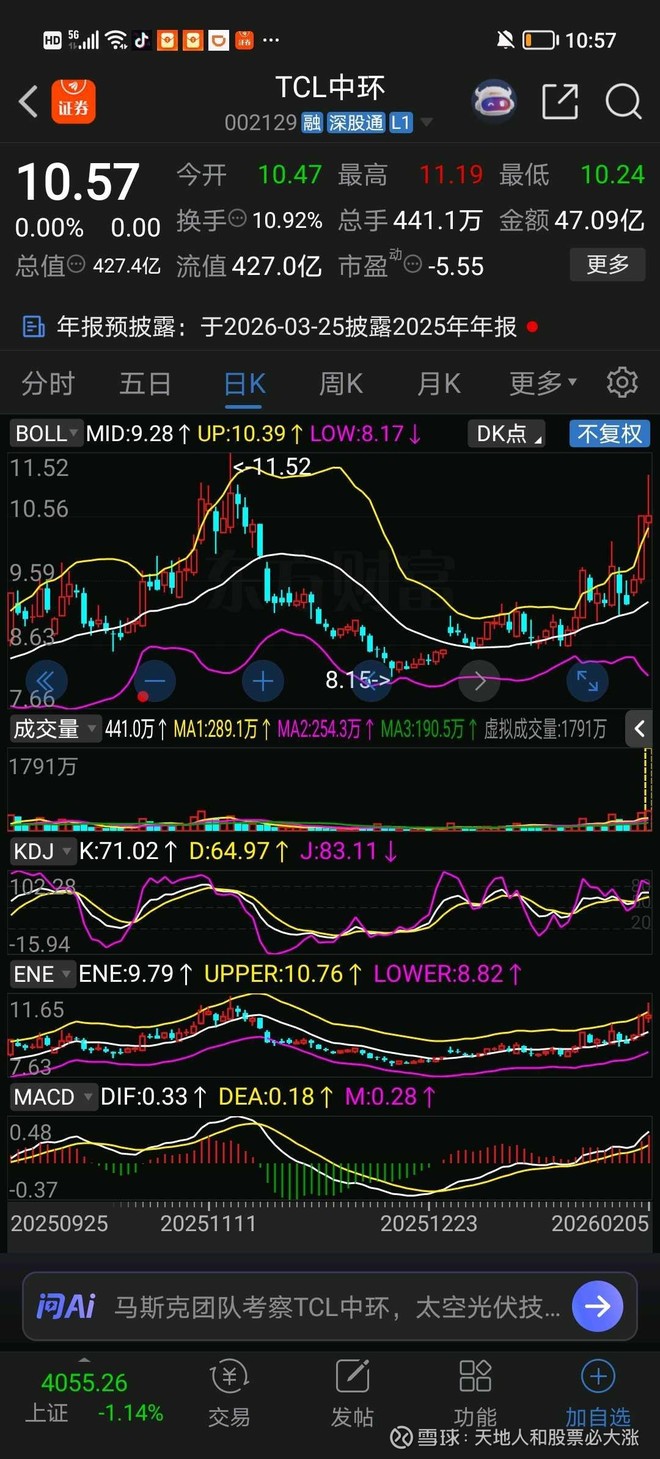The height and width of the screenshot is (1459, 660).
Task: Tap battery indicator in status bar
Action: click(540, 40)
